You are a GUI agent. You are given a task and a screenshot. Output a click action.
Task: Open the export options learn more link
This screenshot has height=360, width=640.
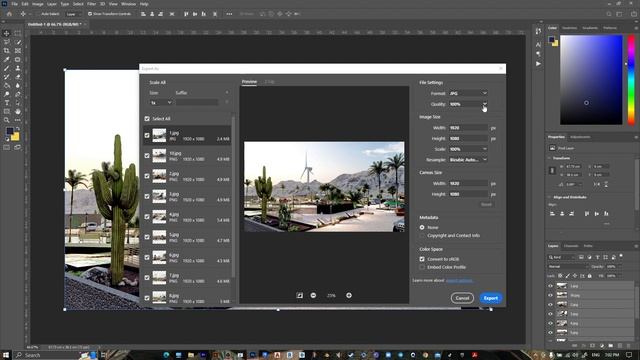[460, 280]
